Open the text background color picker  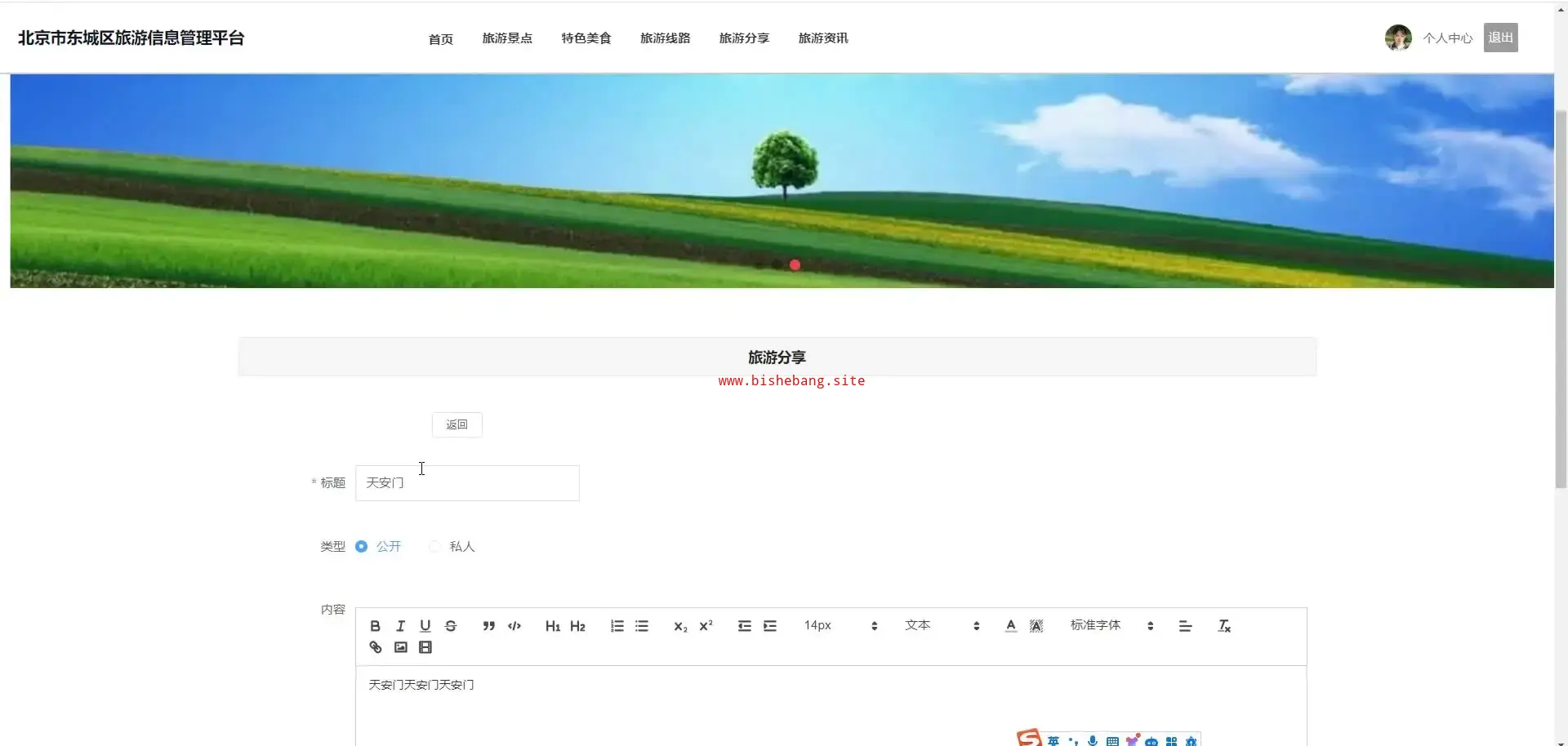pyautogui.click(x=1036, y=626)
